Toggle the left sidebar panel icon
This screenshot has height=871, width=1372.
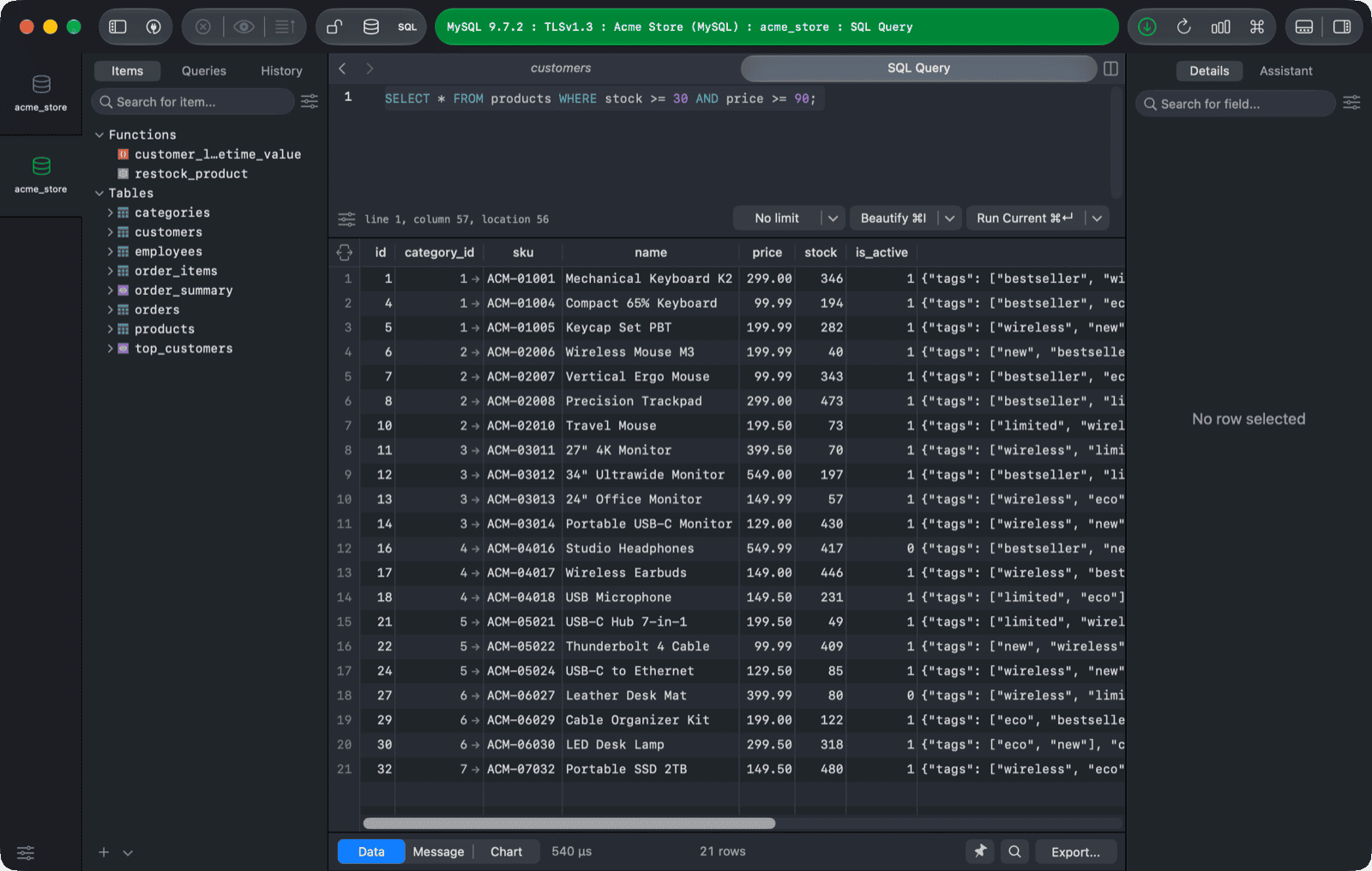click(117, 27)
